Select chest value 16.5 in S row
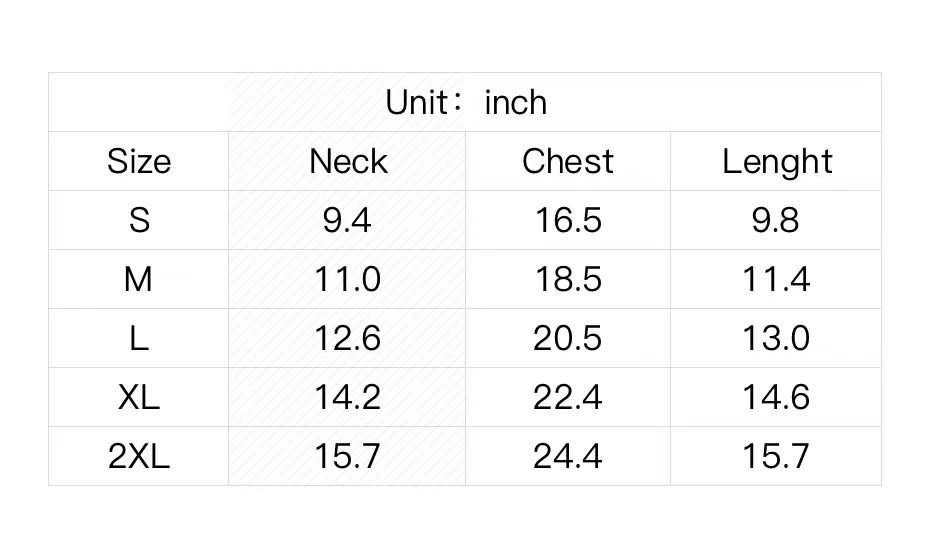Screen dimensions: 930x533 (568, 220)
